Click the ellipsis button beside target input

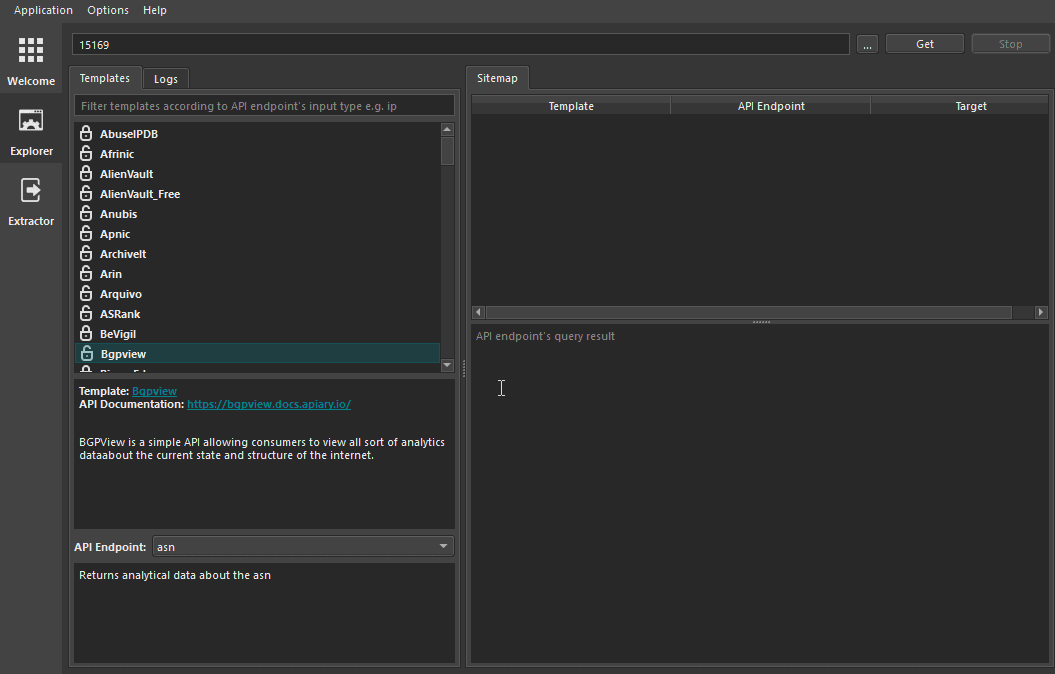867,44
